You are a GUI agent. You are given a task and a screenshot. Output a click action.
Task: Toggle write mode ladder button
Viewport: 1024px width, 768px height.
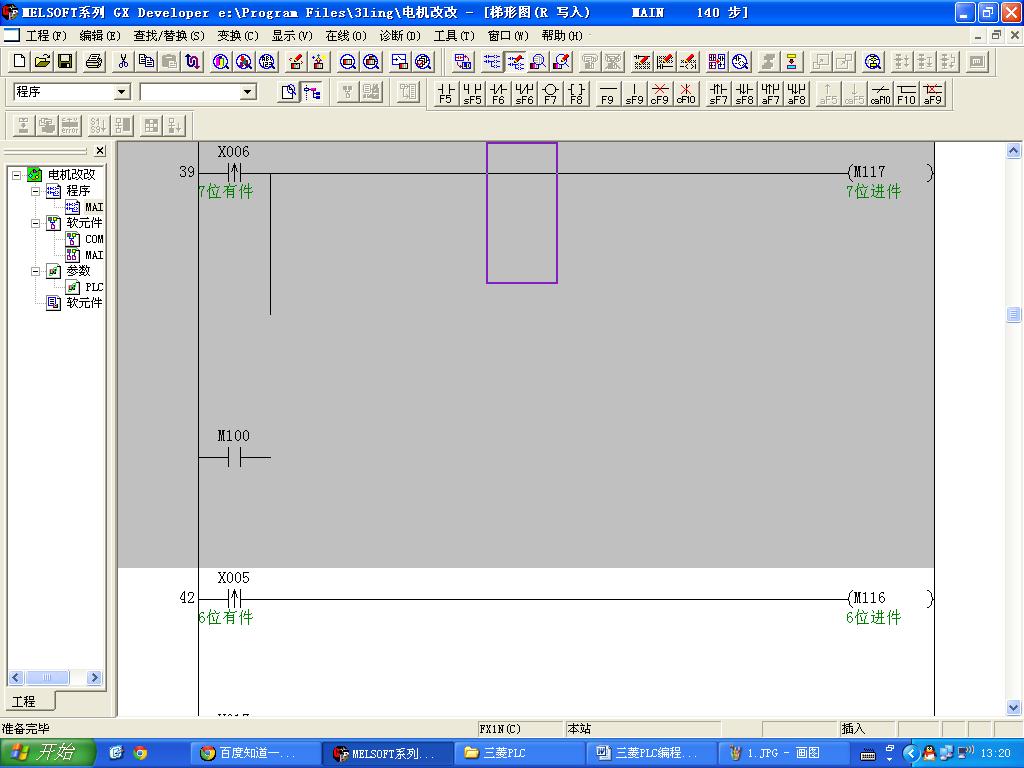click(x=516, y=62)
